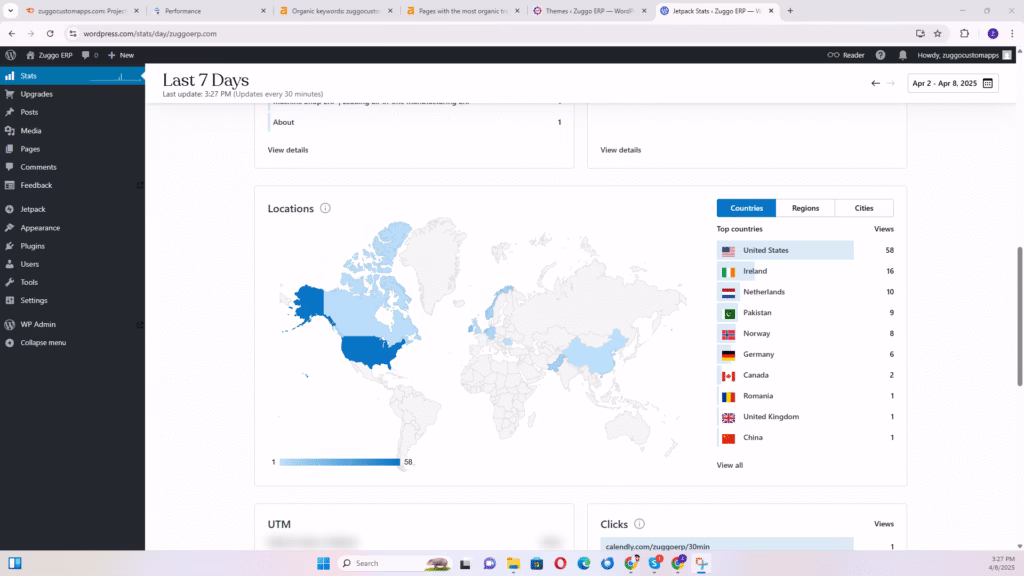
Task: Click the Romania country row
Action: 805,396
